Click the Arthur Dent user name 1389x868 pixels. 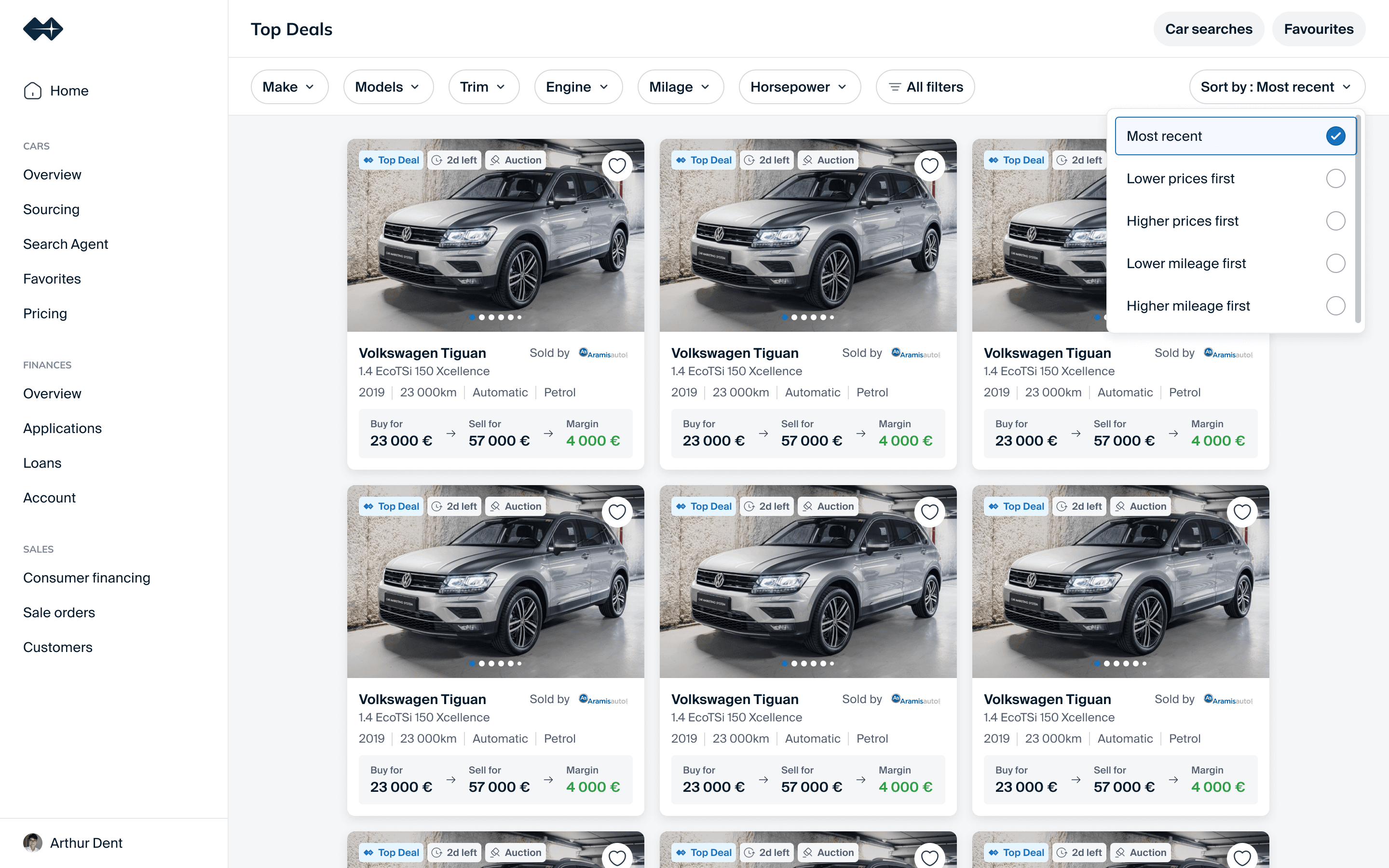pos(86,843)
